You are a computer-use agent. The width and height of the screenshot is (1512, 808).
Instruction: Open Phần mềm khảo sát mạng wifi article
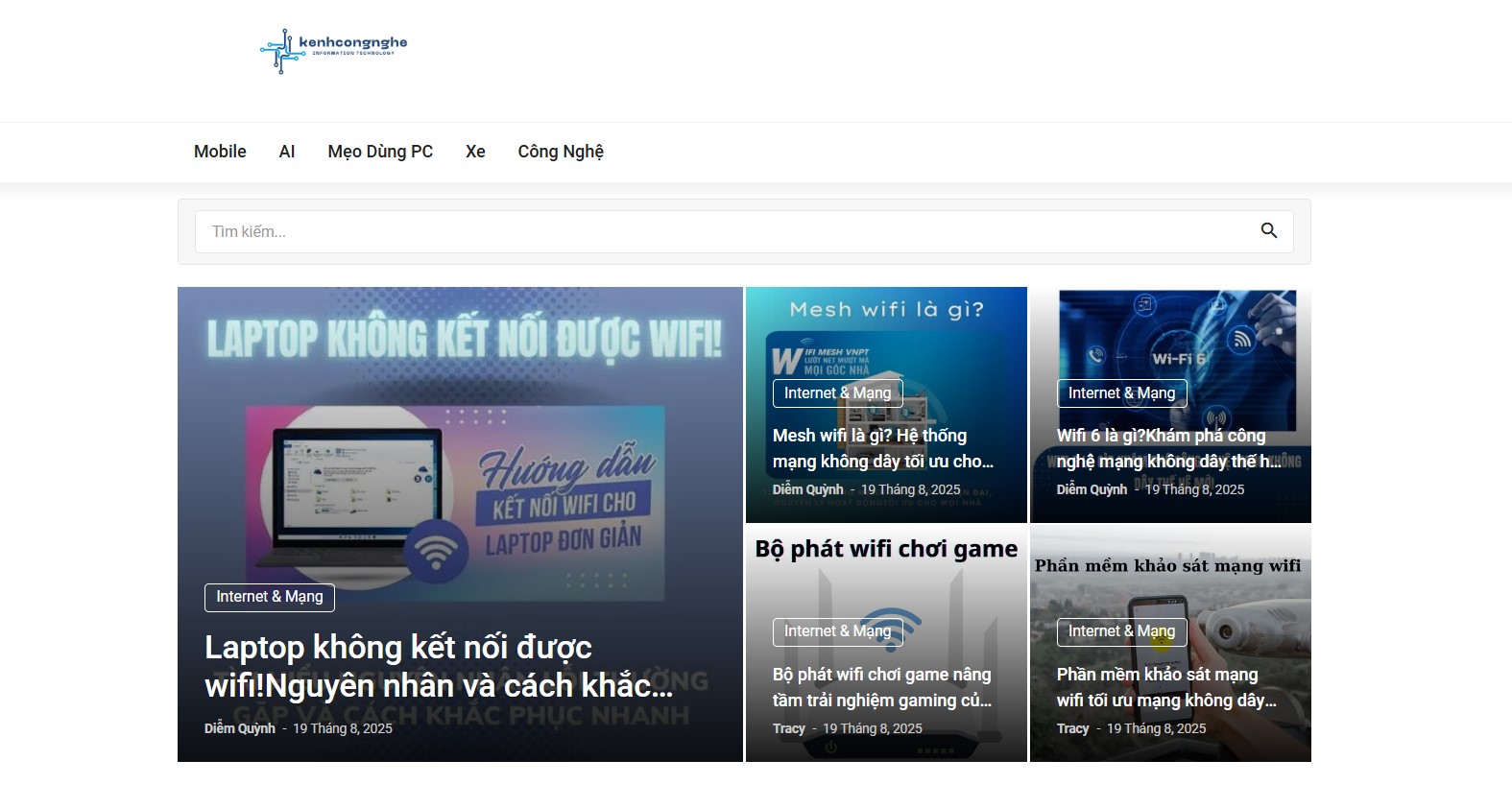click(1165, 687)
